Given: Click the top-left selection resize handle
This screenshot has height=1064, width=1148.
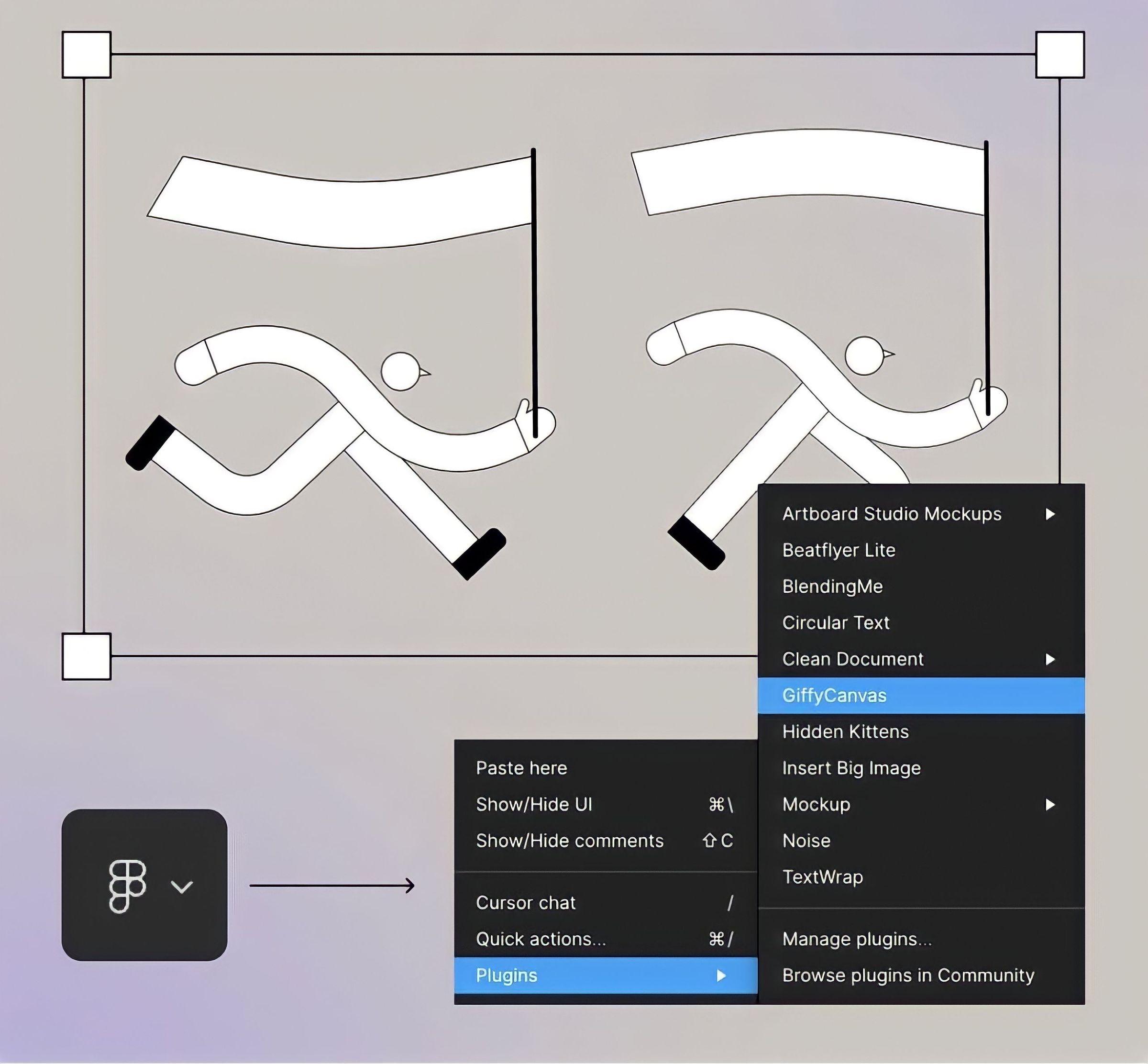Looking at the screenshot, I should coord(87,55).
